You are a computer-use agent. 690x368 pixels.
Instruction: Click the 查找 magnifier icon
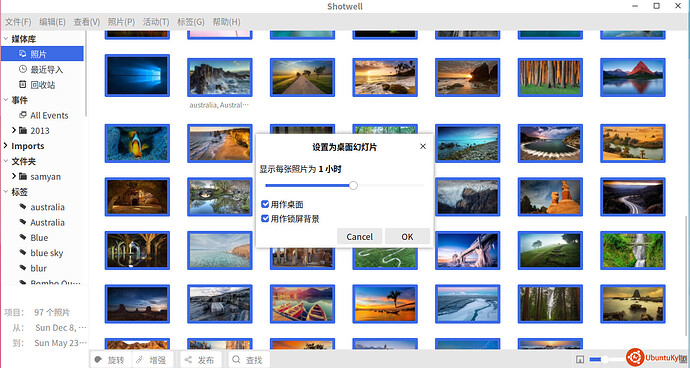236,360
